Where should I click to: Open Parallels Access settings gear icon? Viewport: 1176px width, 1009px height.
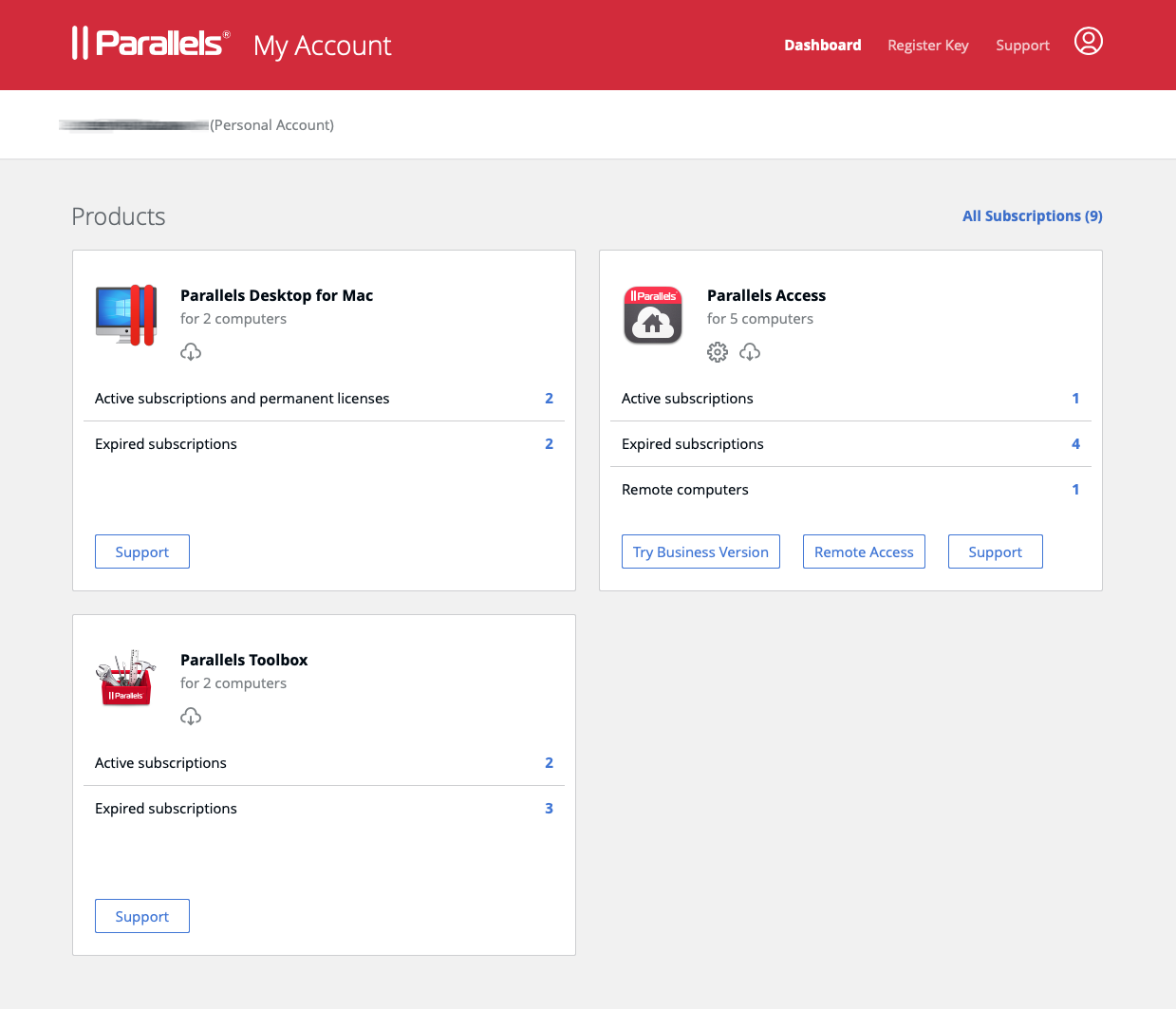(x=718, y=352)
